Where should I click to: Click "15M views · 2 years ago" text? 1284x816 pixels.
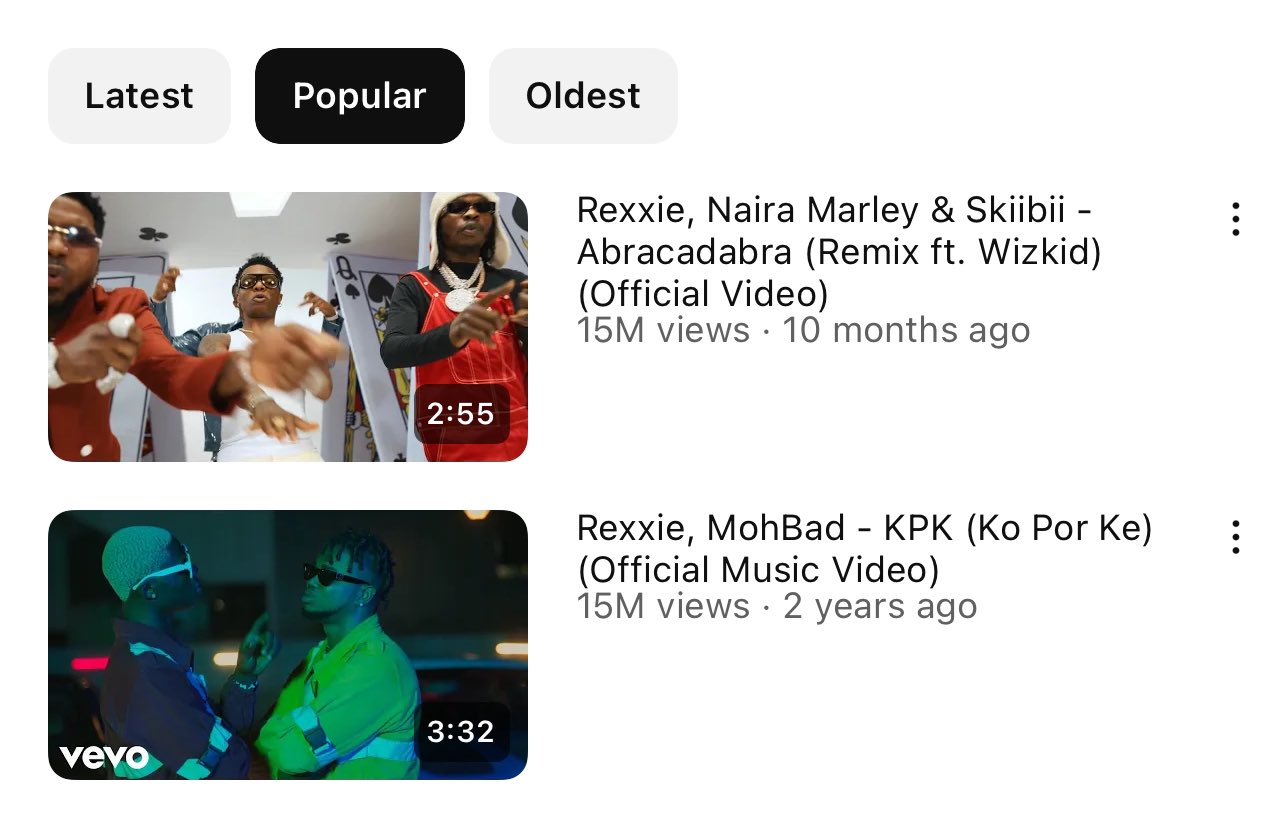pyautogui.click(x=777, y=606)
